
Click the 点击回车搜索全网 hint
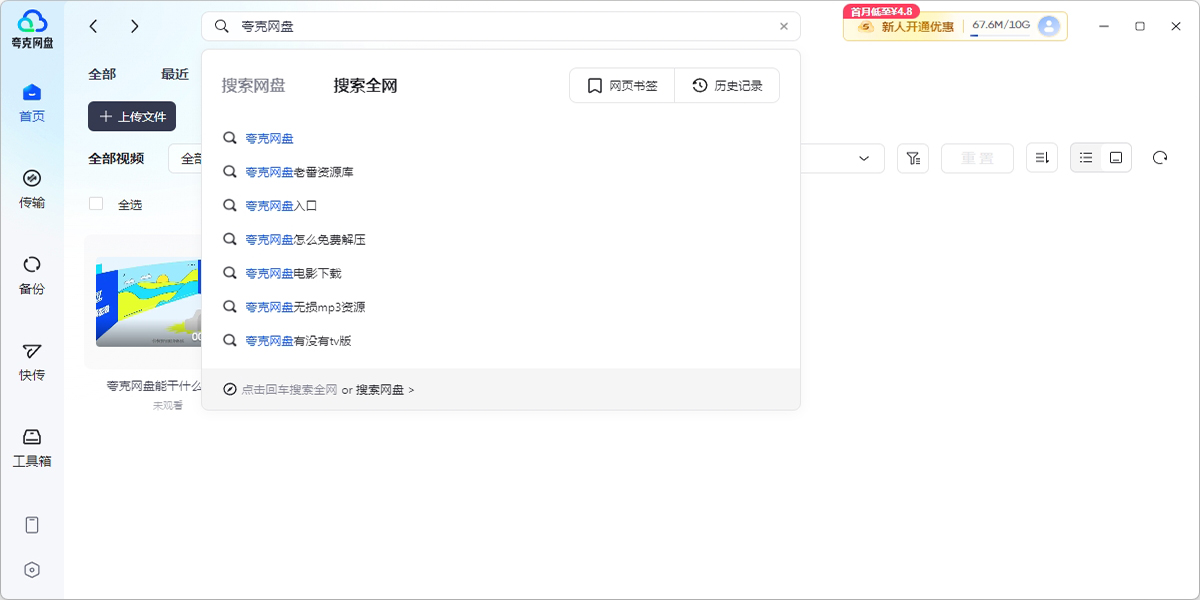pos(289,390)
